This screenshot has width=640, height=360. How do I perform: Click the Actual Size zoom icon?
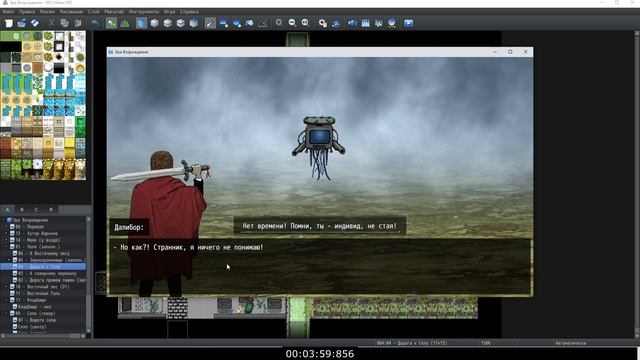[x=305, y=23]
